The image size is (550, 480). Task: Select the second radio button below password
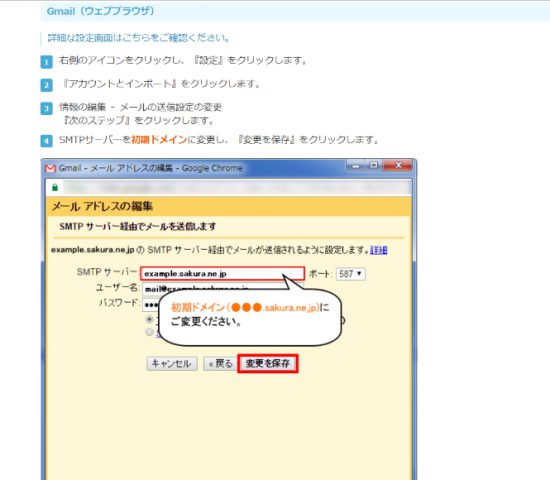click(x=150, y=332)
